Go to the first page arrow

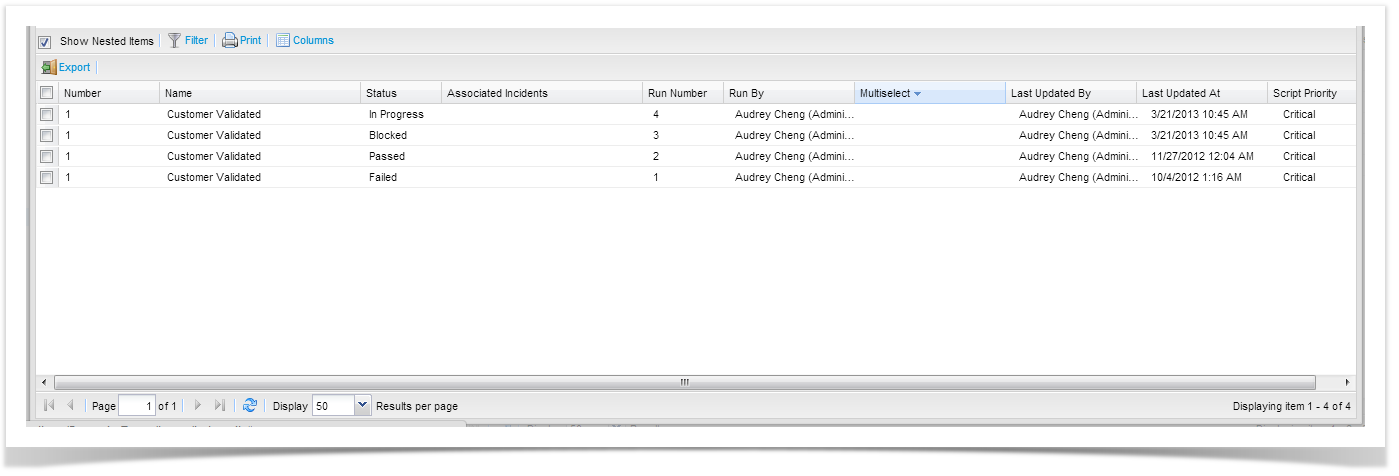coord(49,406)
